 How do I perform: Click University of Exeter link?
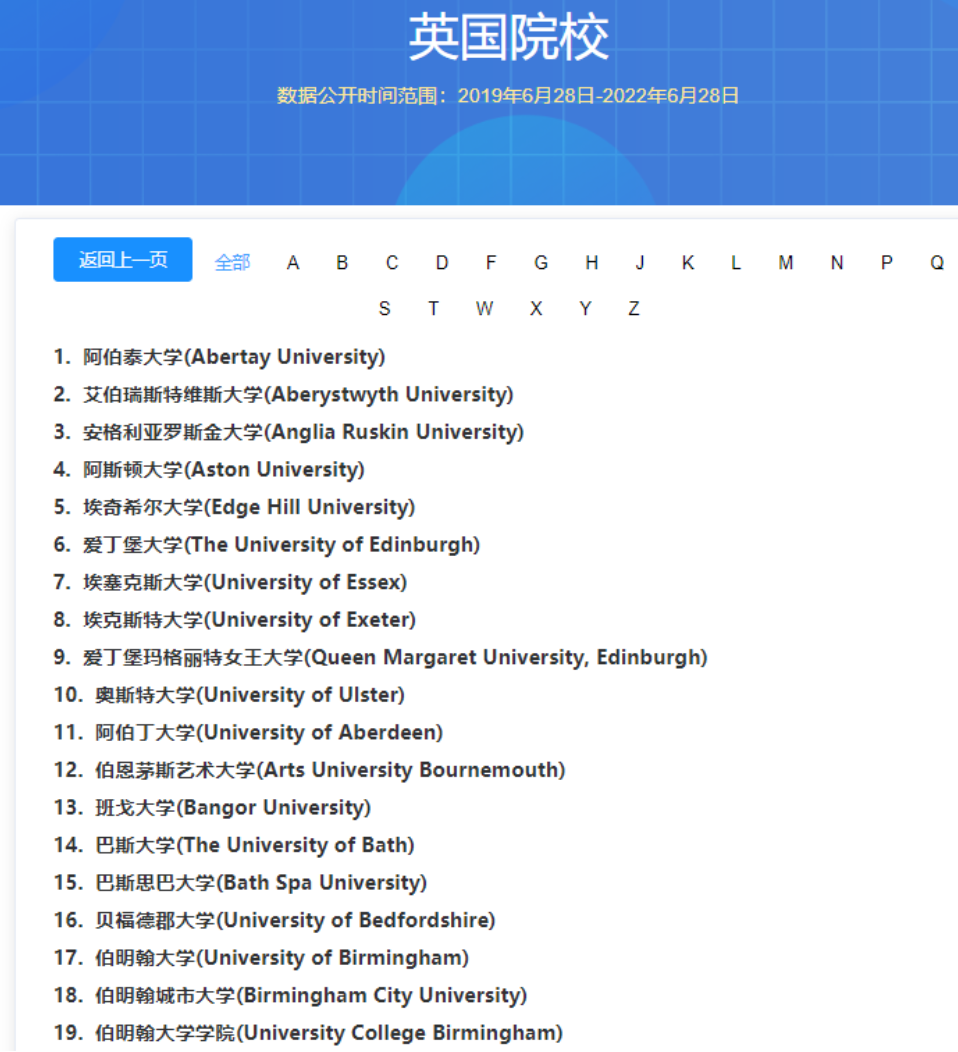click(x=248, y=620)
